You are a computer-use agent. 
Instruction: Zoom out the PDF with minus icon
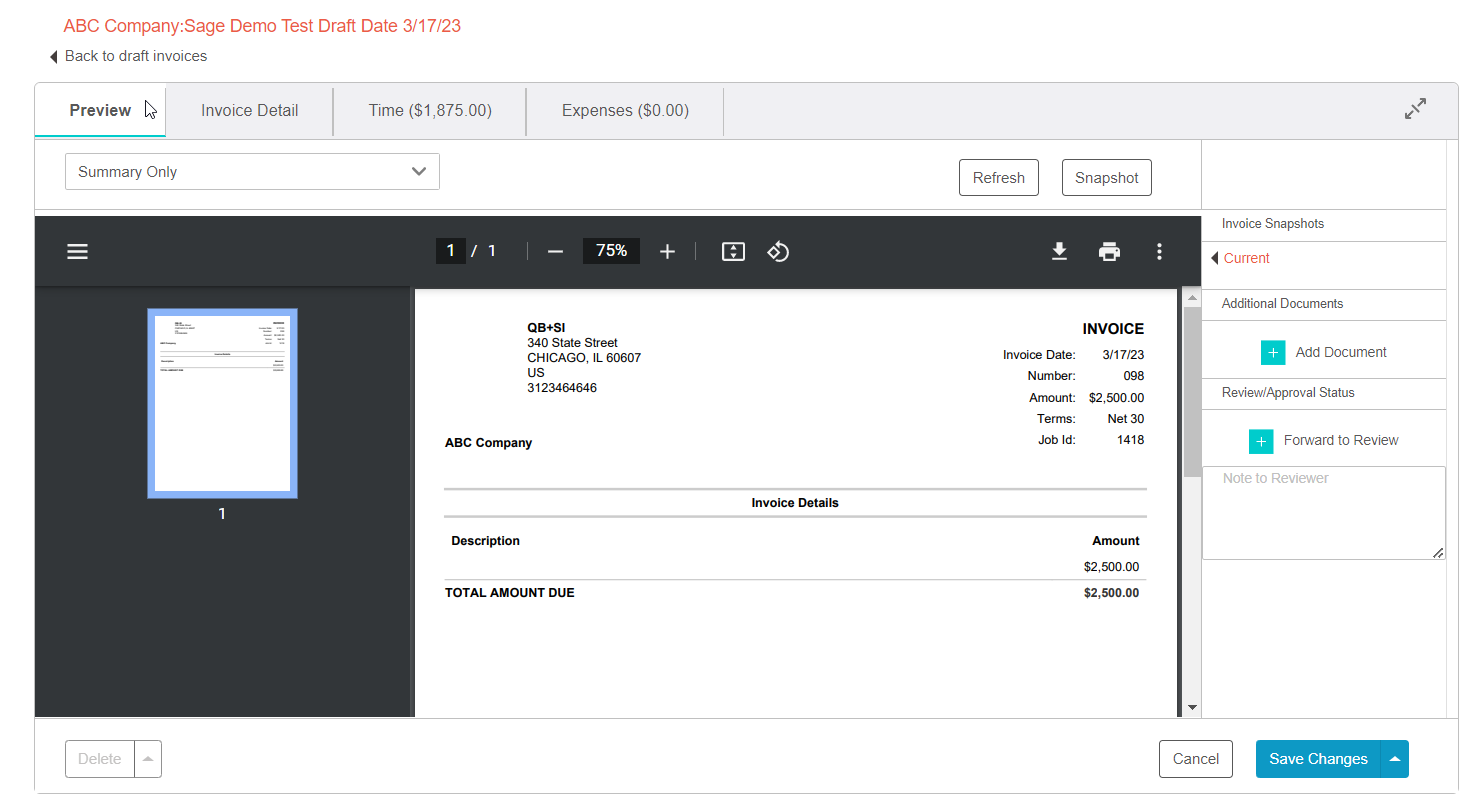click(555, 251)
